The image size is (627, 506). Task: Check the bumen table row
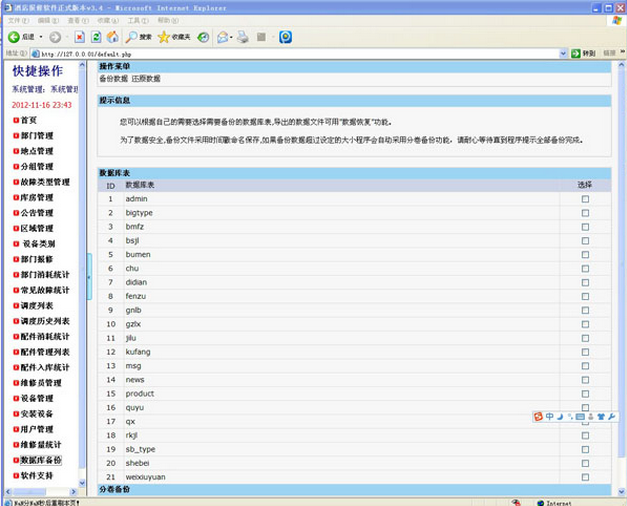point(585,255)
